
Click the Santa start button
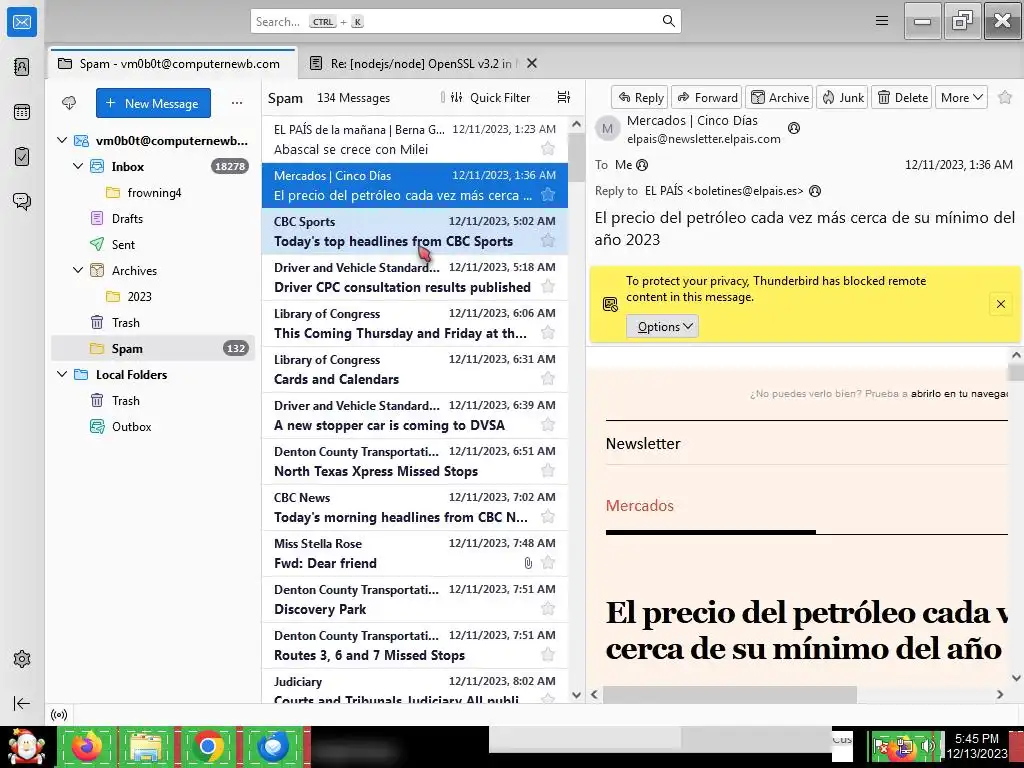click(27, 746)
